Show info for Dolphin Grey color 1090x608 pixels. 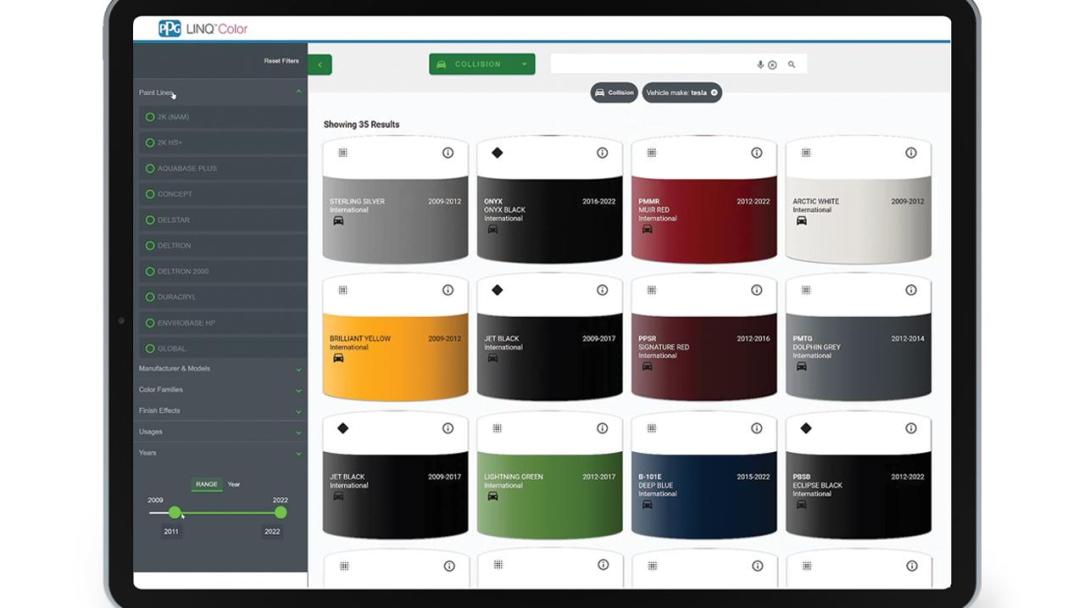[x=910, y=290]
